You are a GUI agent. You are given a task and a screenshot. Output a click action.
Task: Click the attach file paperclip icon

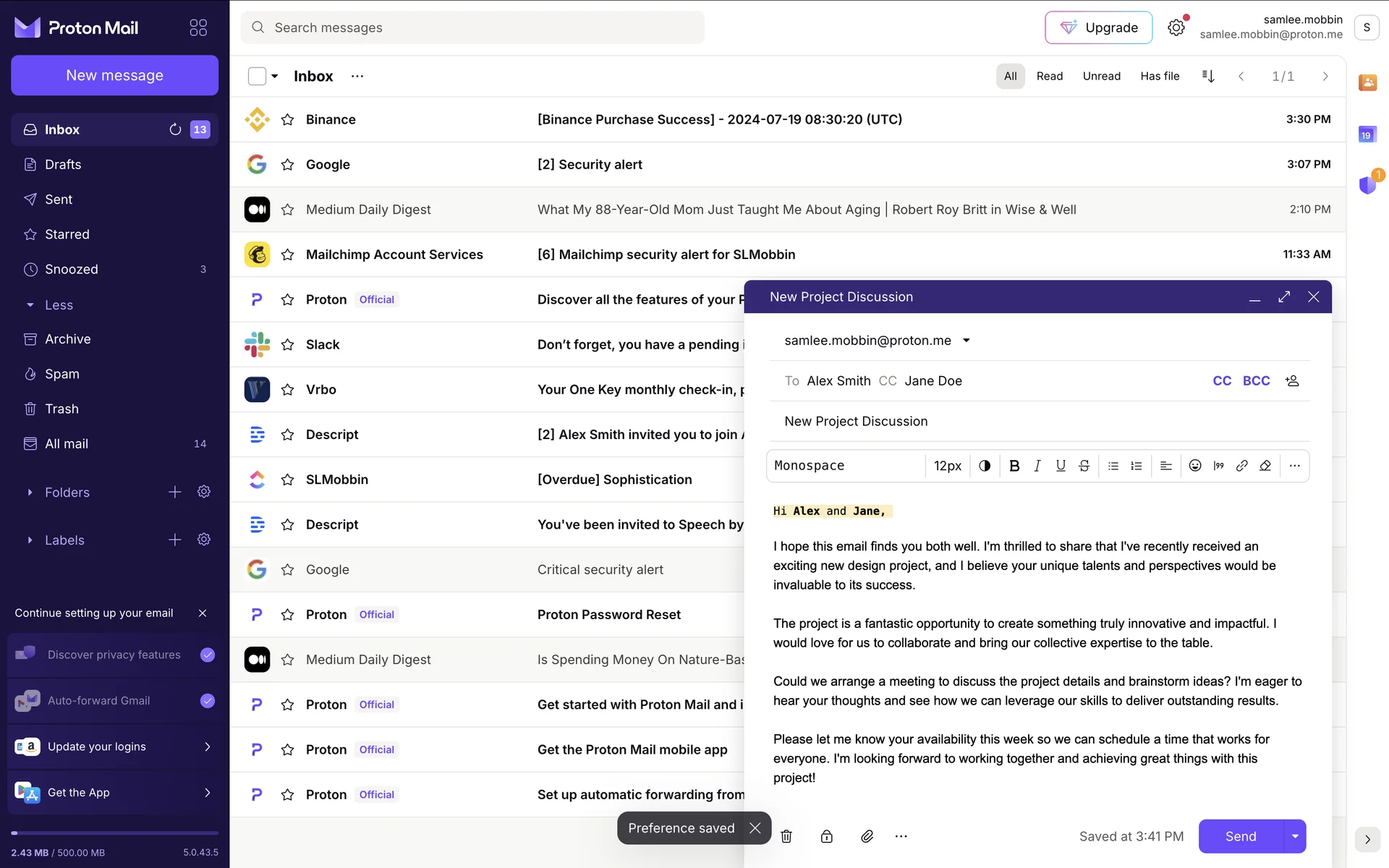867,836
